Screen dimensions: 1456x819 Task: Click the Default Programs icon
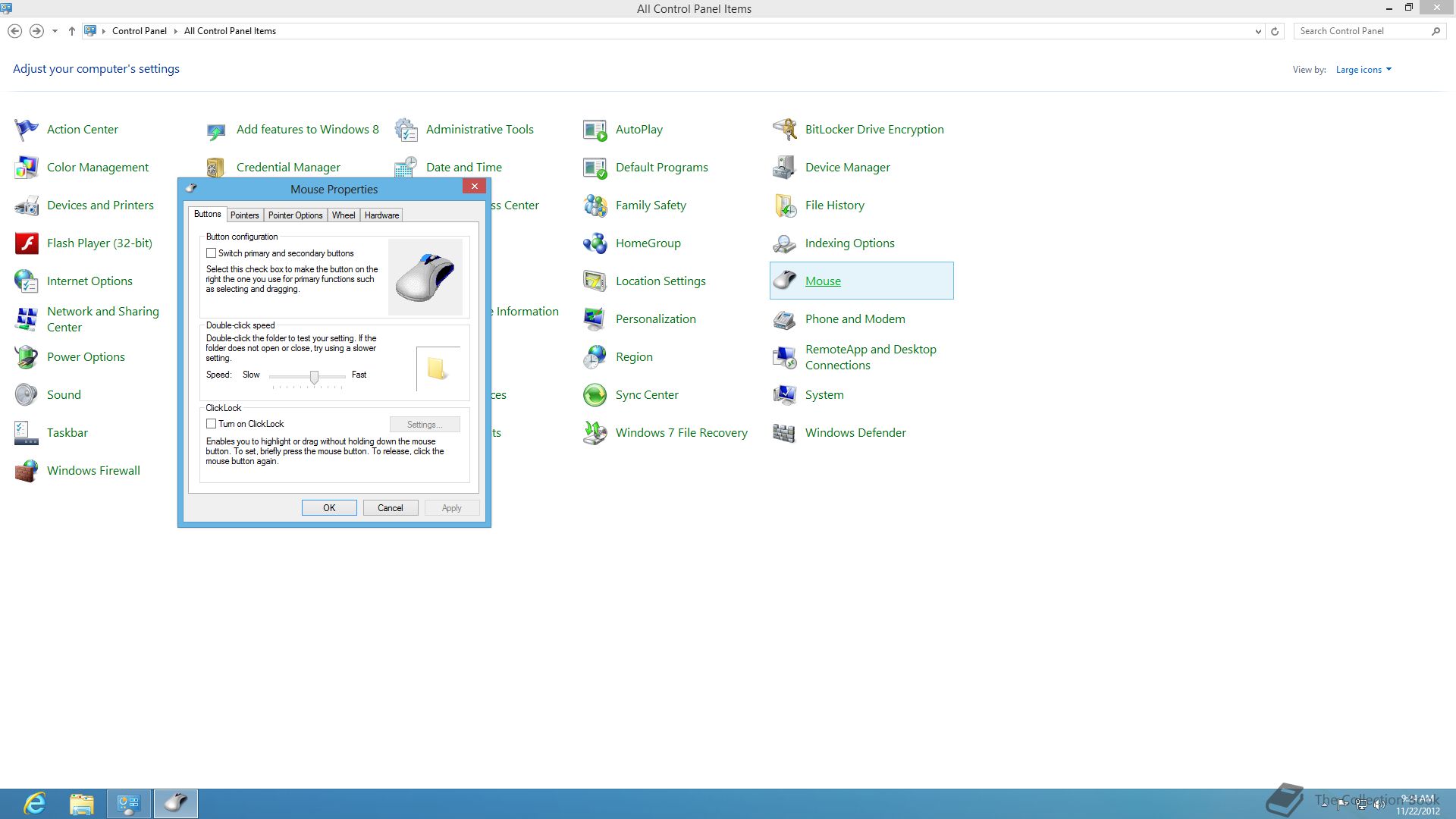tap(595, 168)
